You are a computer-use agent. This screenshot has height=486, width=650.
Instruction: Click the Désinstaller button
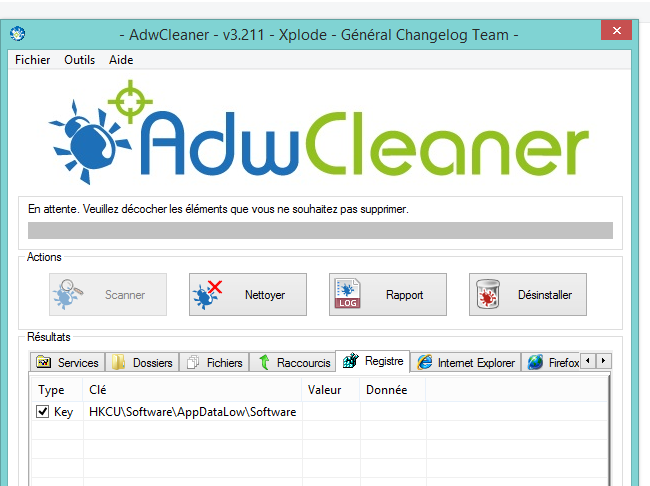pyautogui.click(x=528, y=294)
